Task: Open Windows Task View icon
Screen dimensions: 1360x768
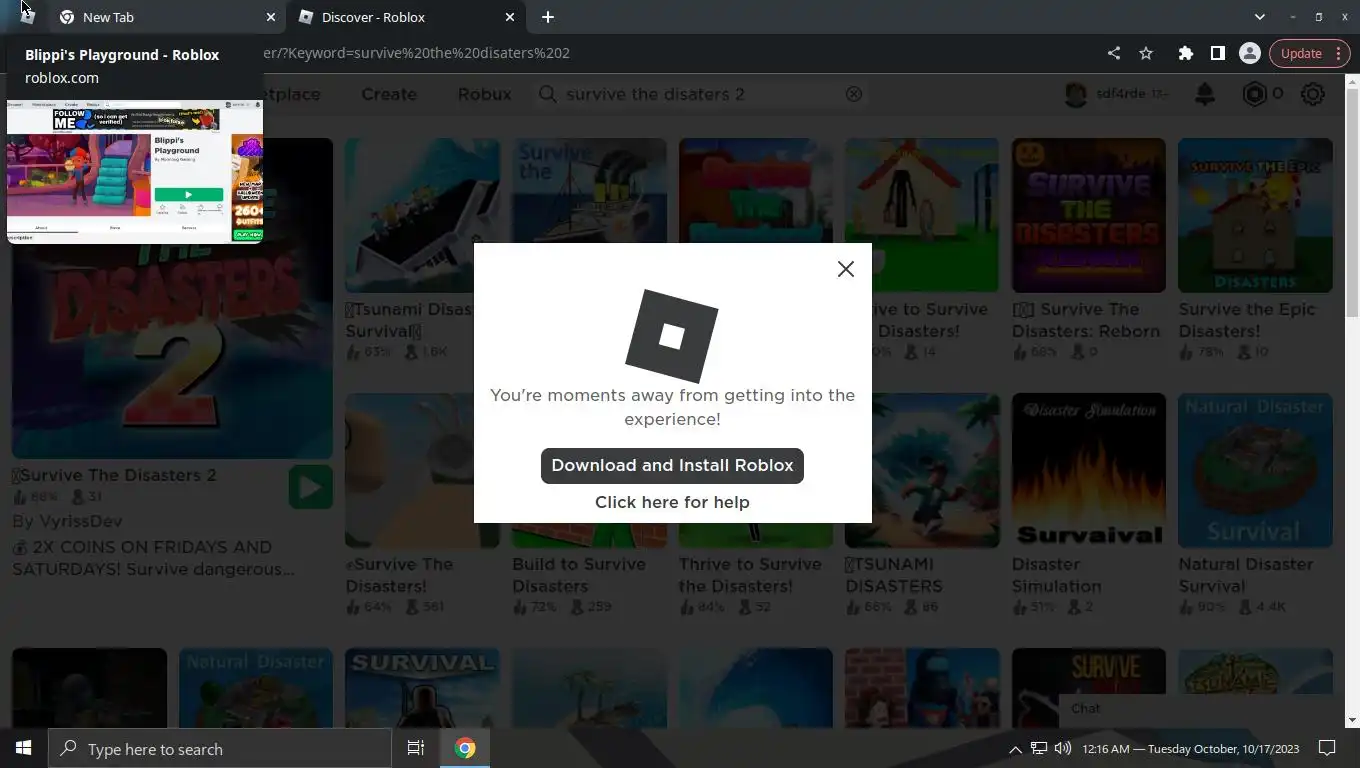Action: click(416, 748)
